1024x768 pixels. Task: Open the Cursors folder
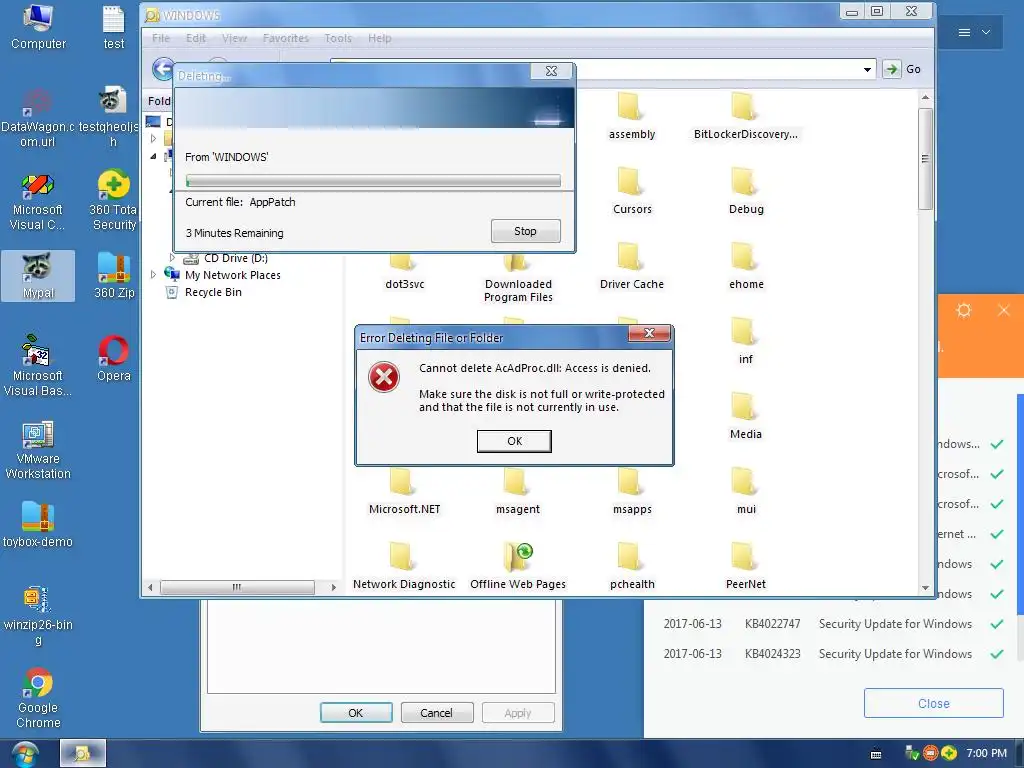pyautogui.click(x=632, y=191)
